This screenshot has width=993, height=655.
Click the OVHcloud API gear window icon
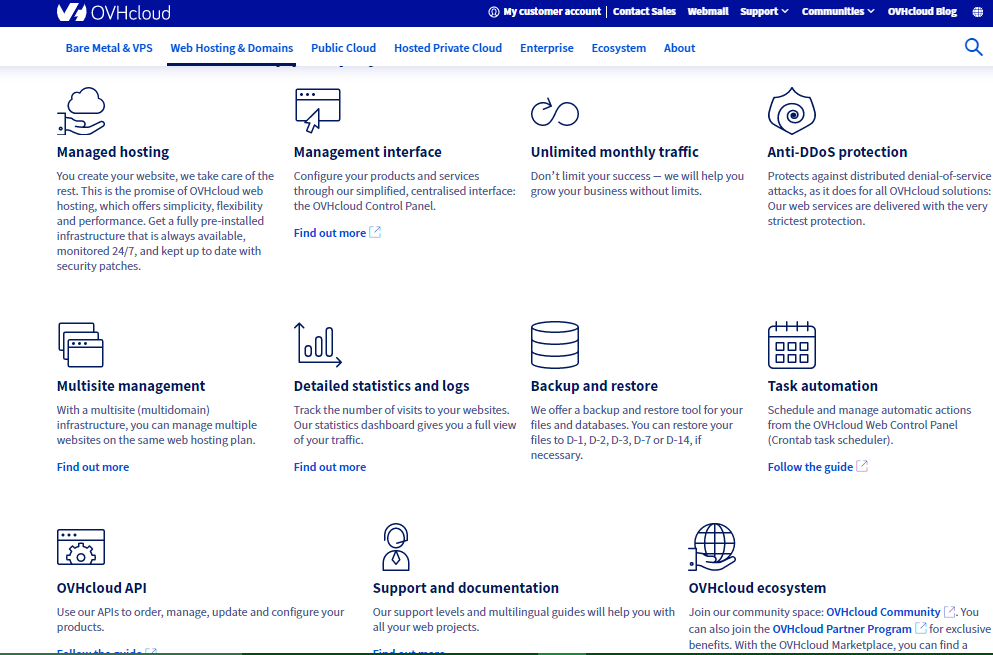pyautogui.click(x=80, y=547)
